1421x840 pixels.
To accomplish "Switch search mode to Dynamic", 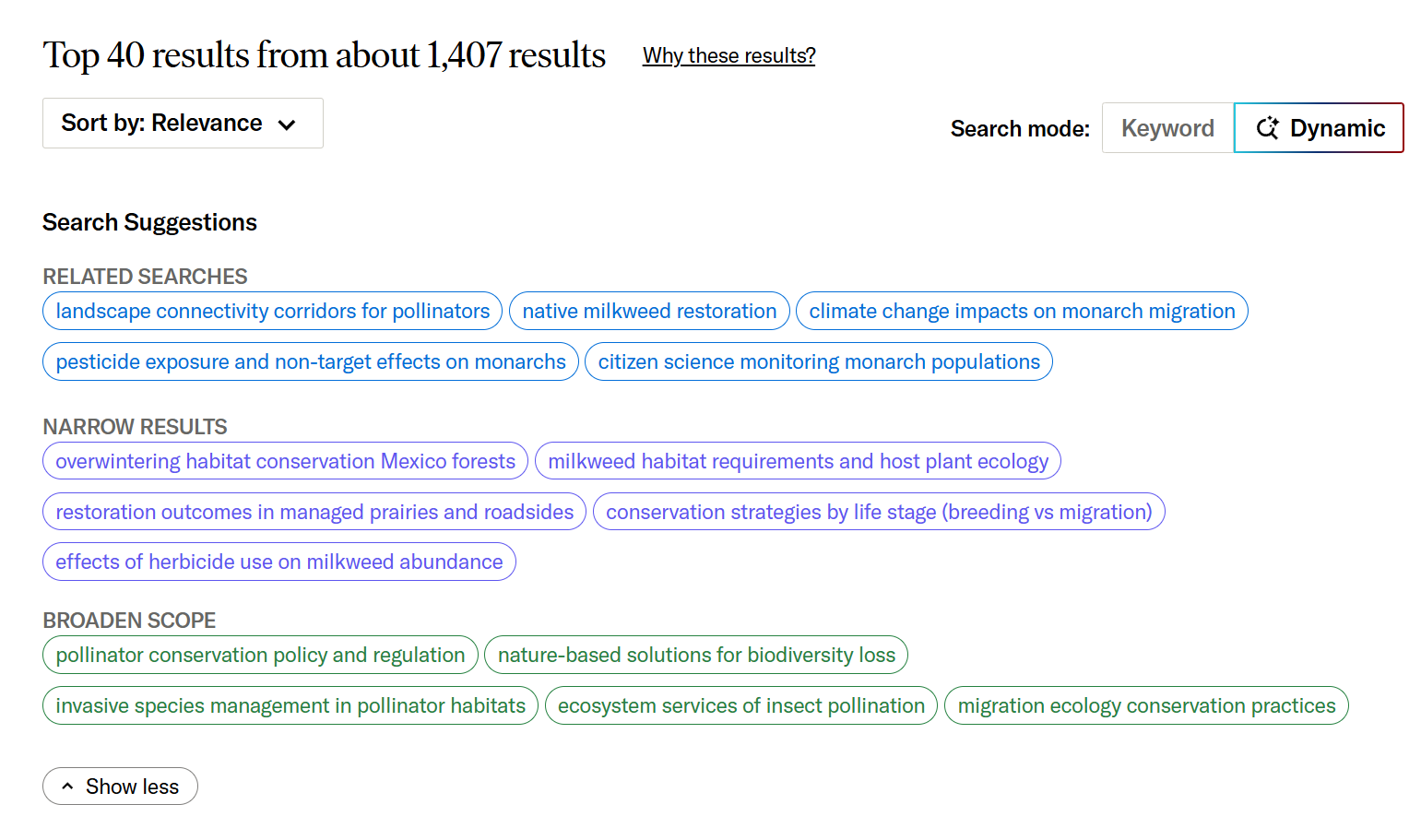I will click(x=1319, y=128).
